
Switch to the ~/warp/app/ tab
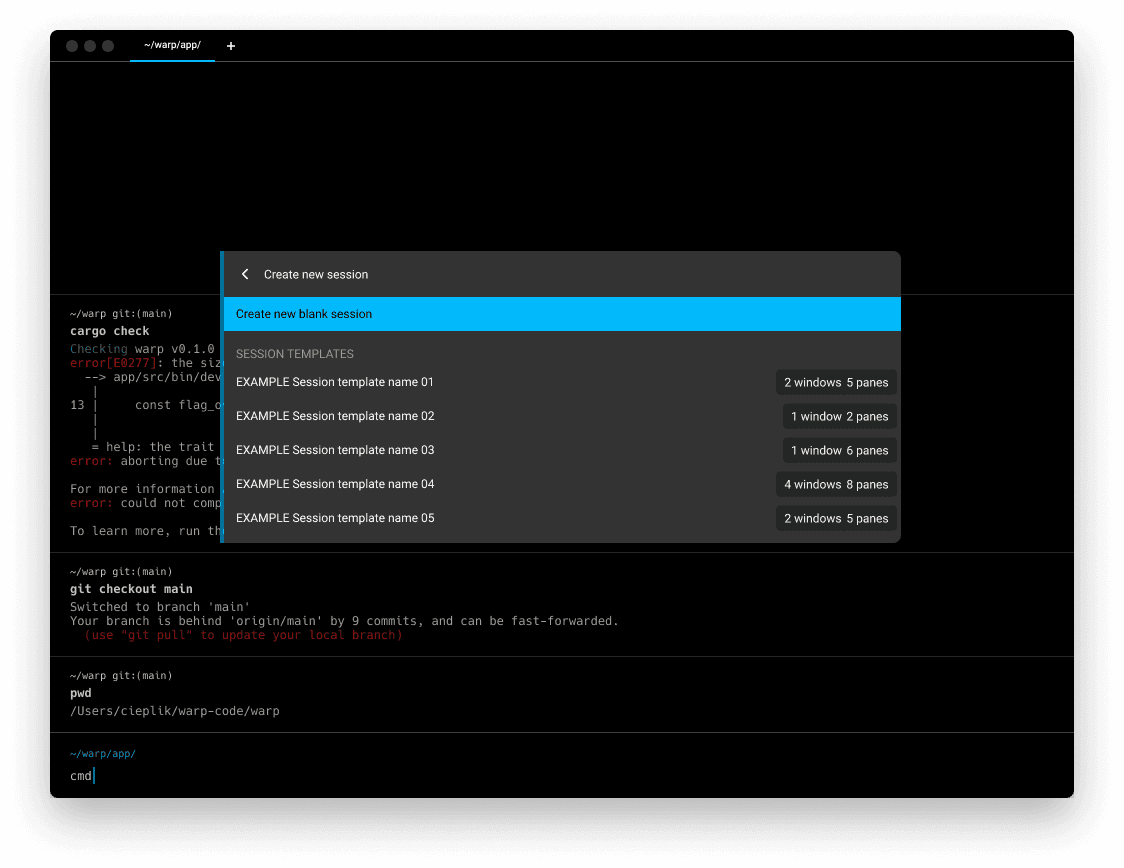172,46
